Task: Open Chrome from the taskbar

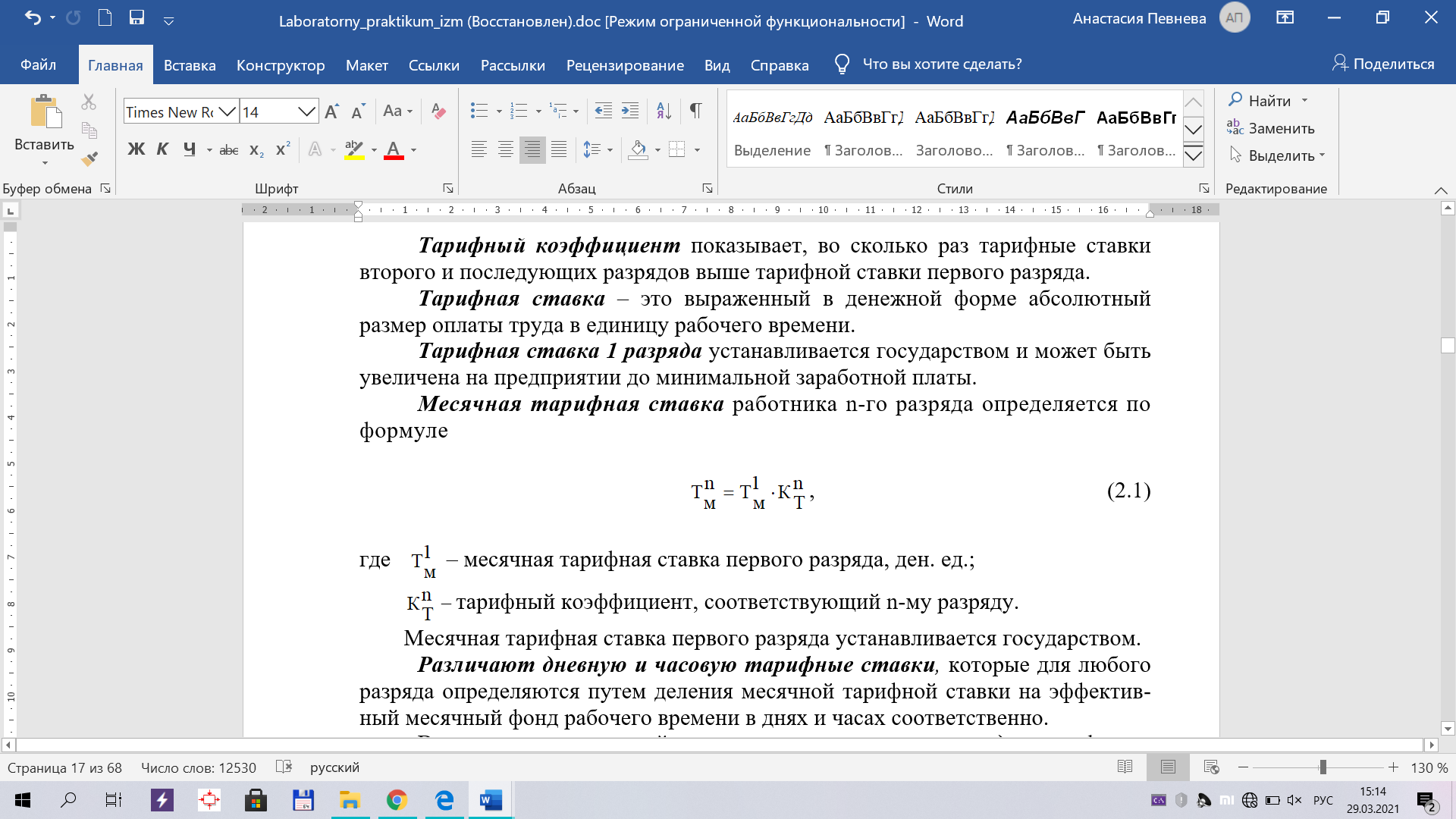Action: 397,800
